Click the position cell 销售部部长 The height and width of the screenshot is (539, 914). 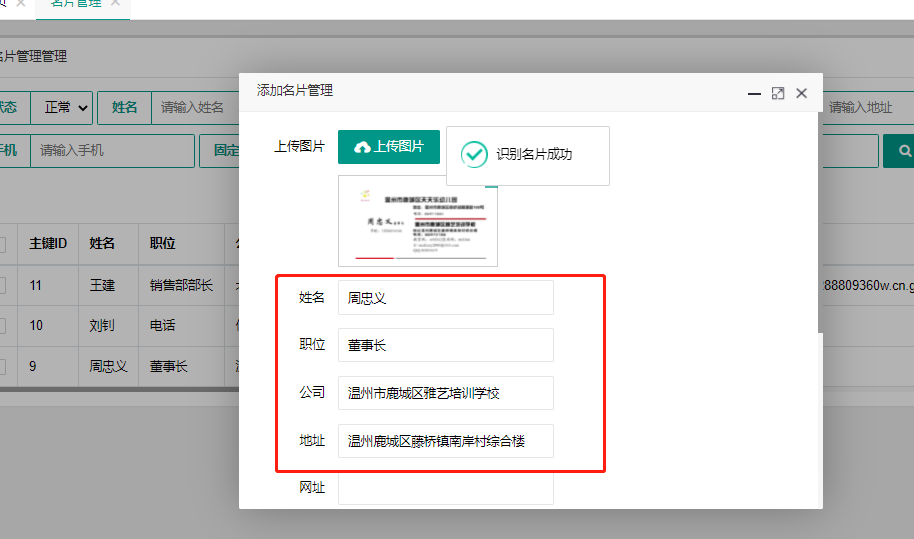[181, 286]
